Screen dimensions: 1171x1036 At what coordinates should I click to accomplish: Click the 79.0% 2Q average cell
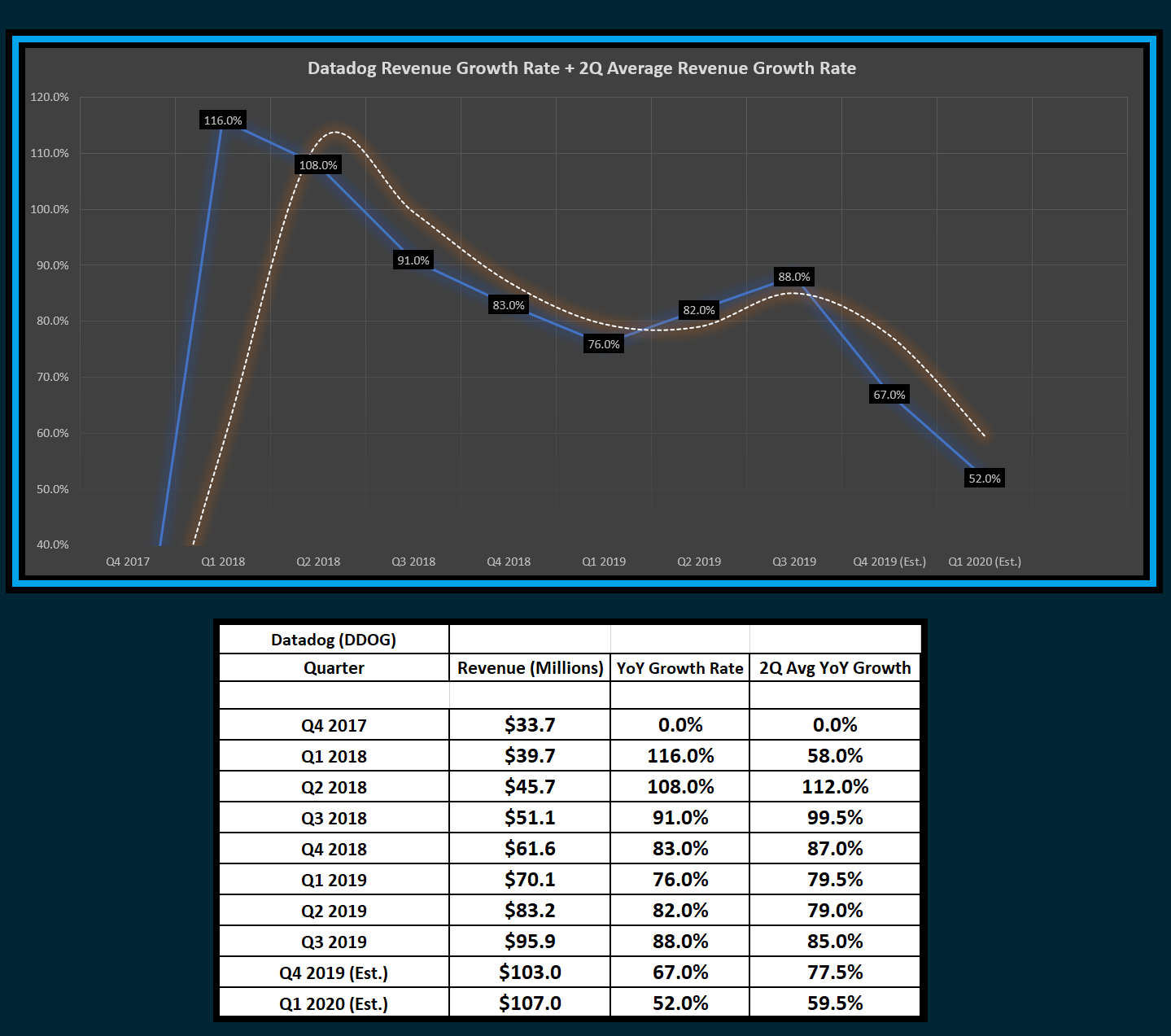tap(835, 911)
